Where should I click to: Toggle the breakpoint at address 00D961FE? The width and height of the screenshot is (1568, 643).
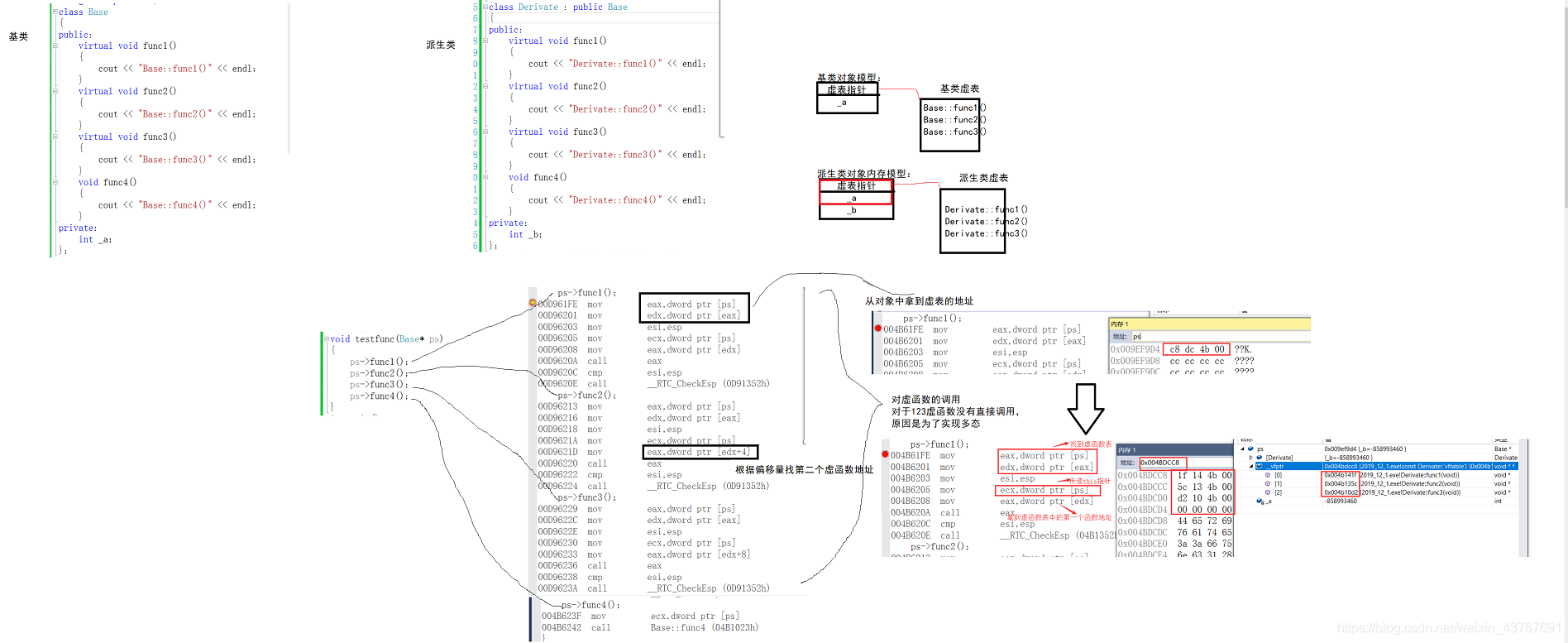pyautogui.click(x=533, y=303)
